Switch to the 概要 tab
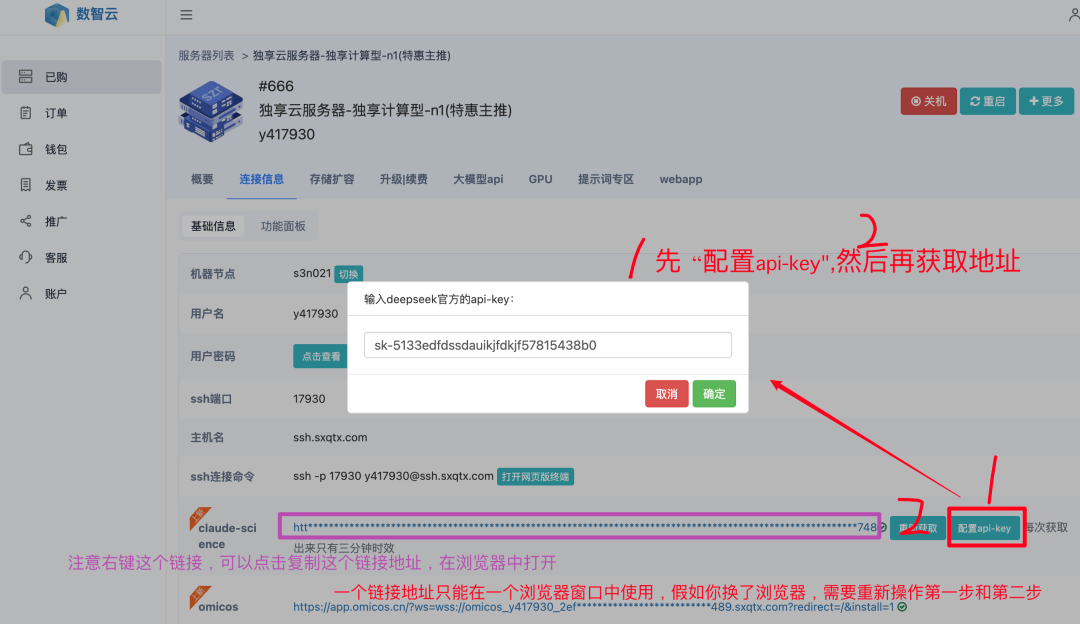This screenshot has height=624, width=1080. coord(202,179)
